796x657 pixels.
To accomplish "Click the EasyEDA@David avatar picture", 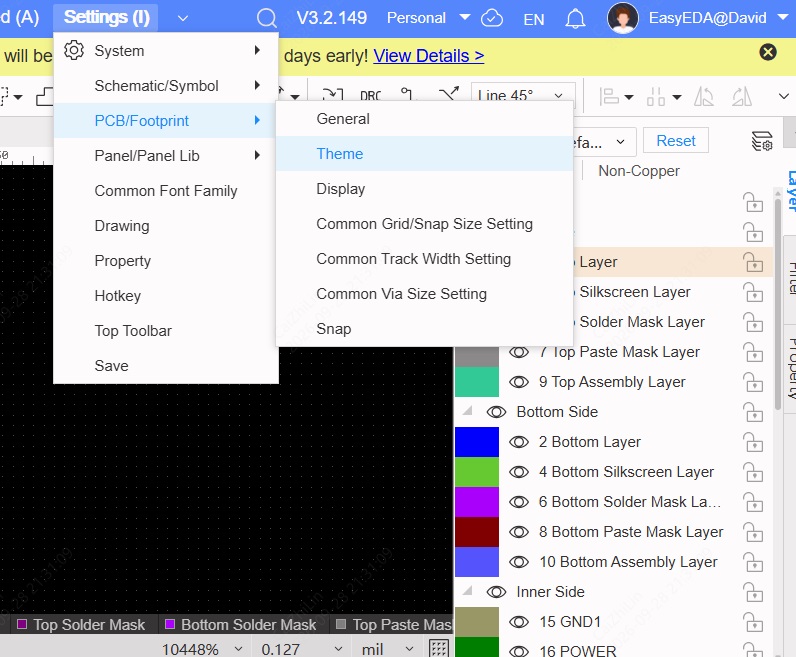I will tap(622, 18).
